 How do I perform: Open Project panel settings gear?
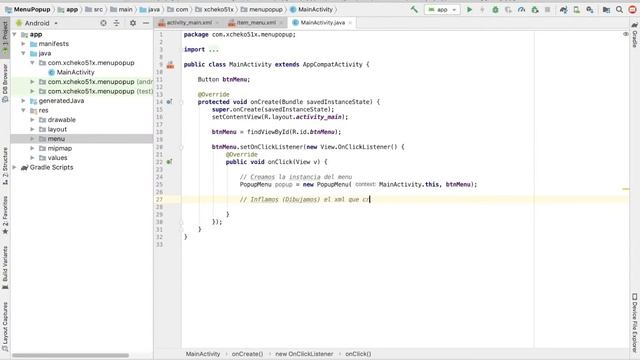click(133, 23)
